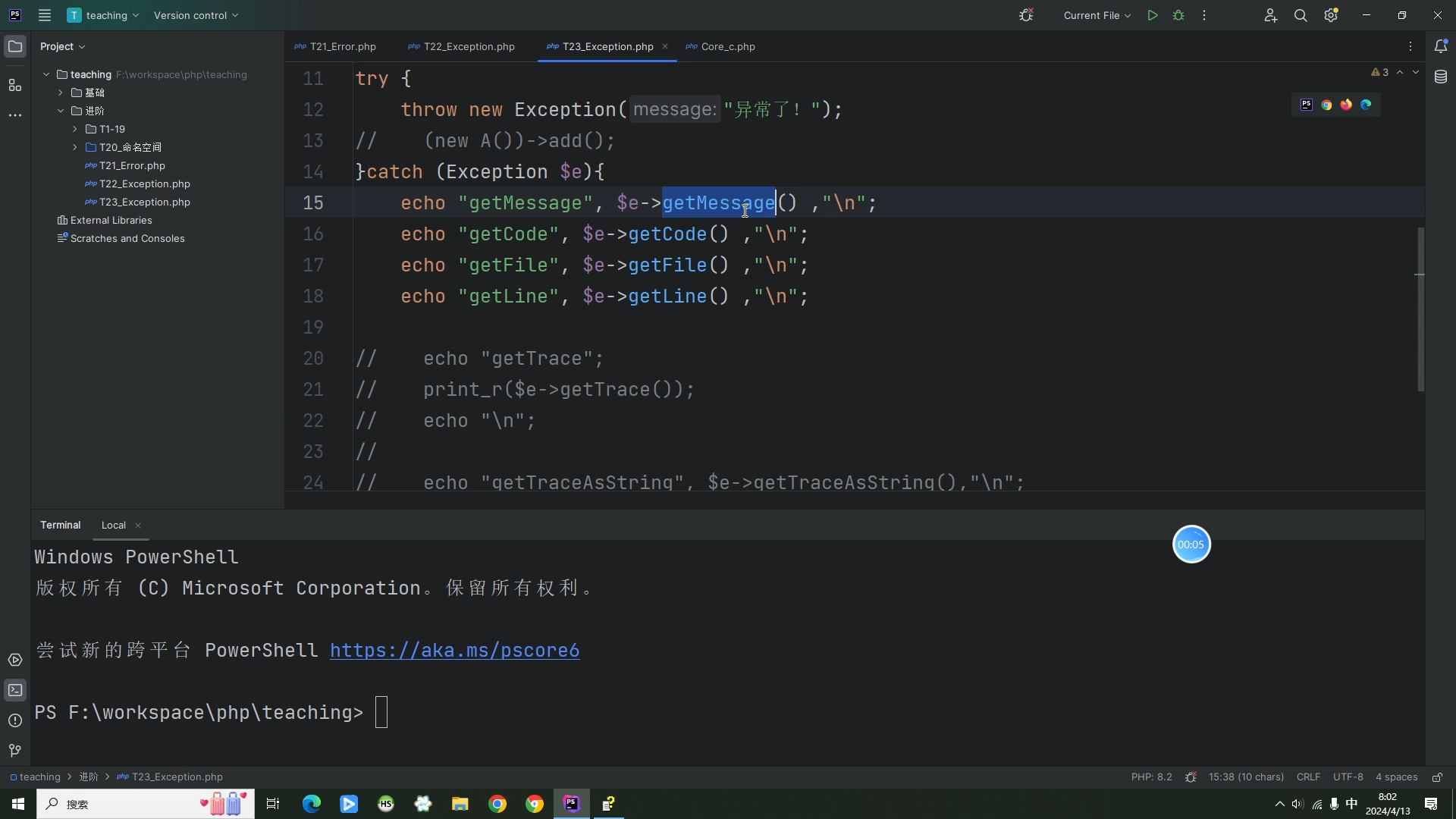Viewport: 1456px width, 819px height.
Task: Open Windows Start menu
Action: pos(18,804)
